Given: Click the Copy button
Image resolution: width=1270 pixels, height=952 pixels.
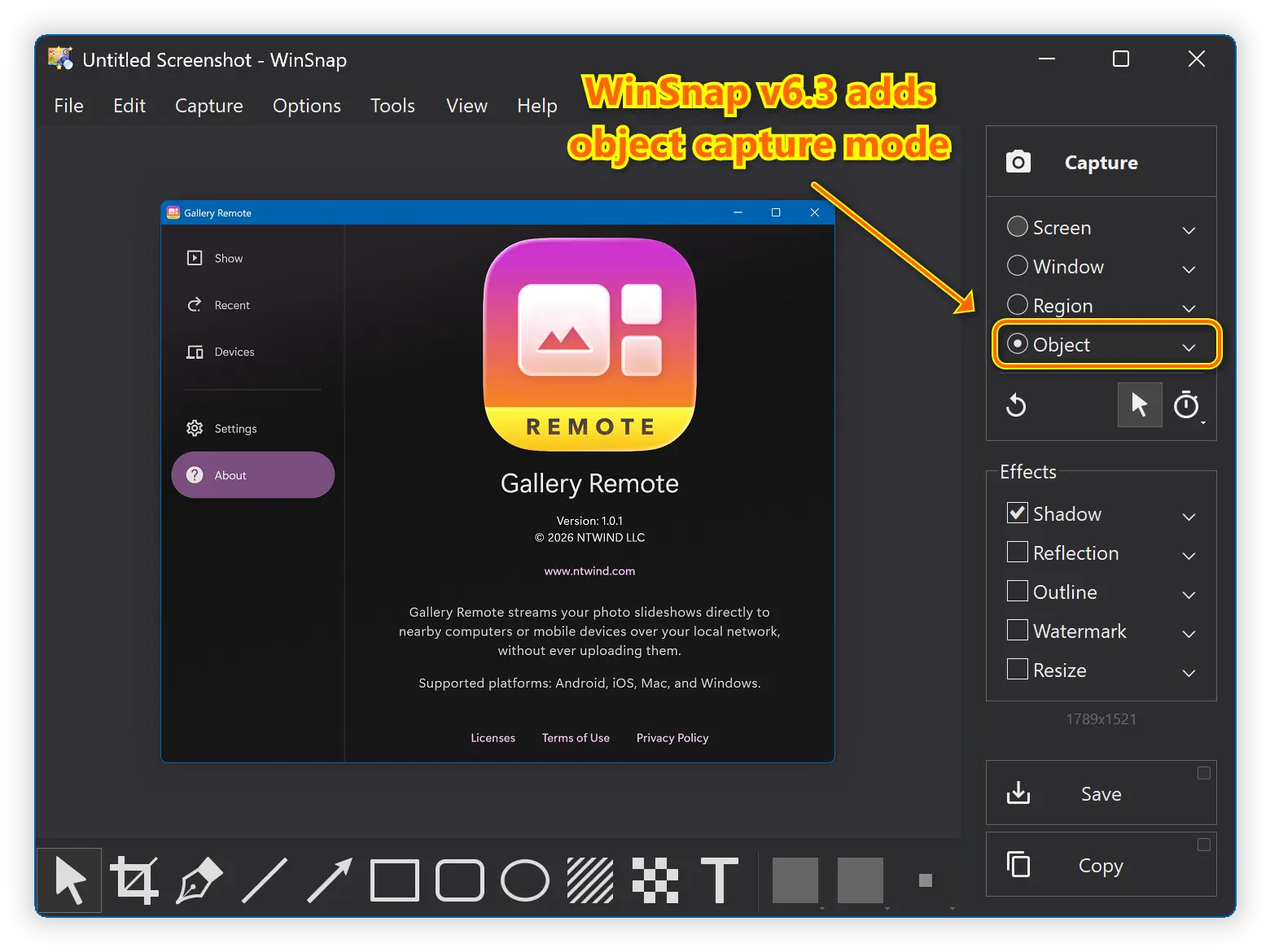Looking at the screenshot, I should click(x=1101, y=864).
